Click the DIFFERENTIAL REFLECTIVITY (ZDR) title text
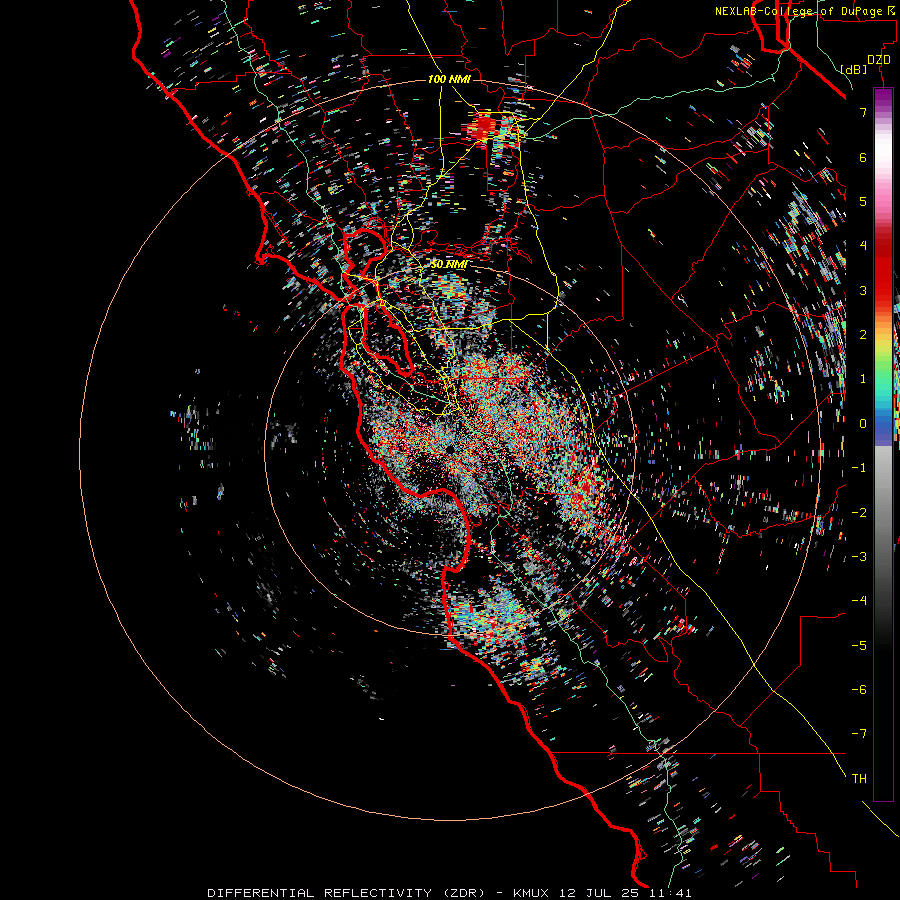Viewport: 900px width, 900px height. click(346, 893)
